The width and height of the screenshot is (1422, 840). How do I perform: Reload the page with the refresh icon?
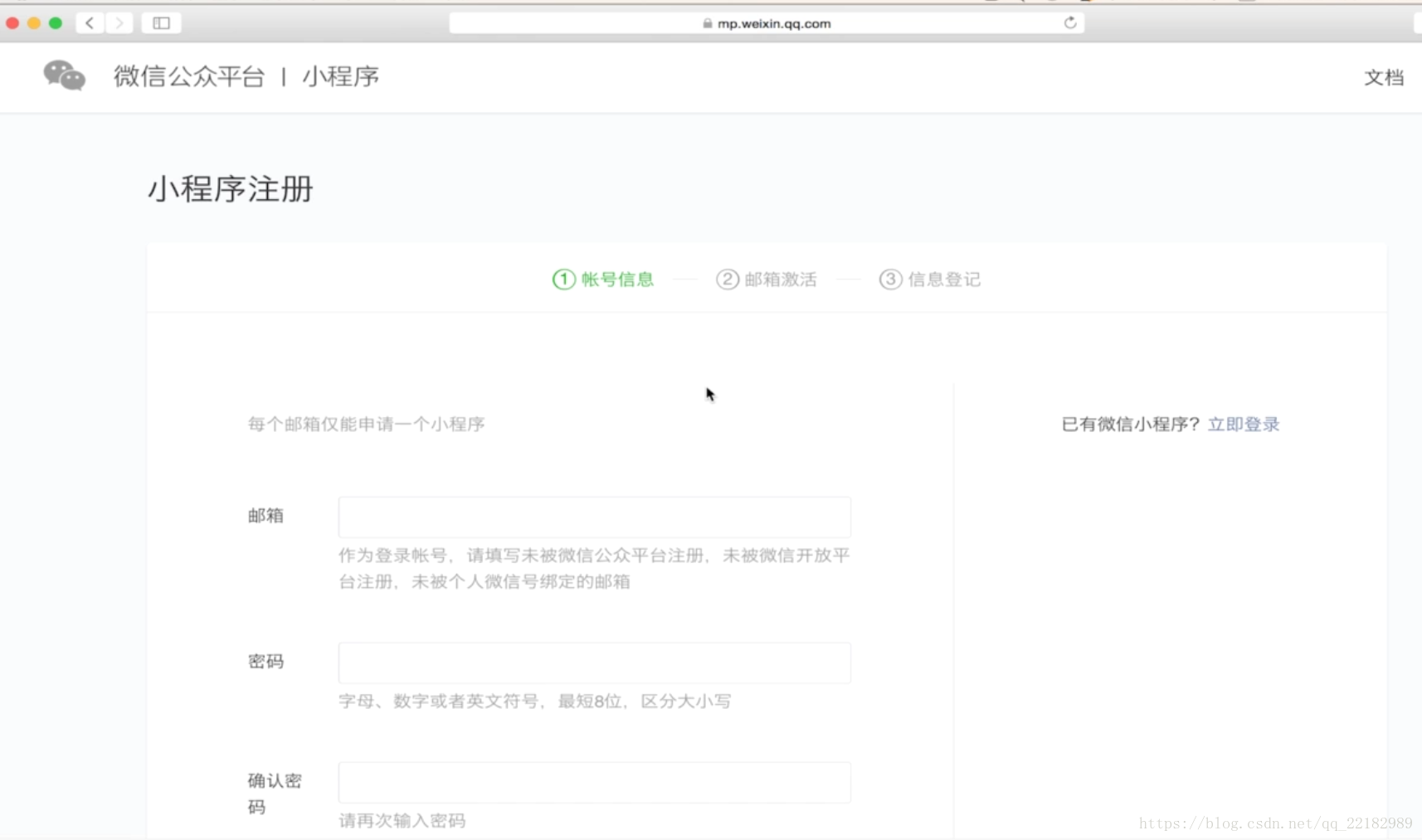1070,23
